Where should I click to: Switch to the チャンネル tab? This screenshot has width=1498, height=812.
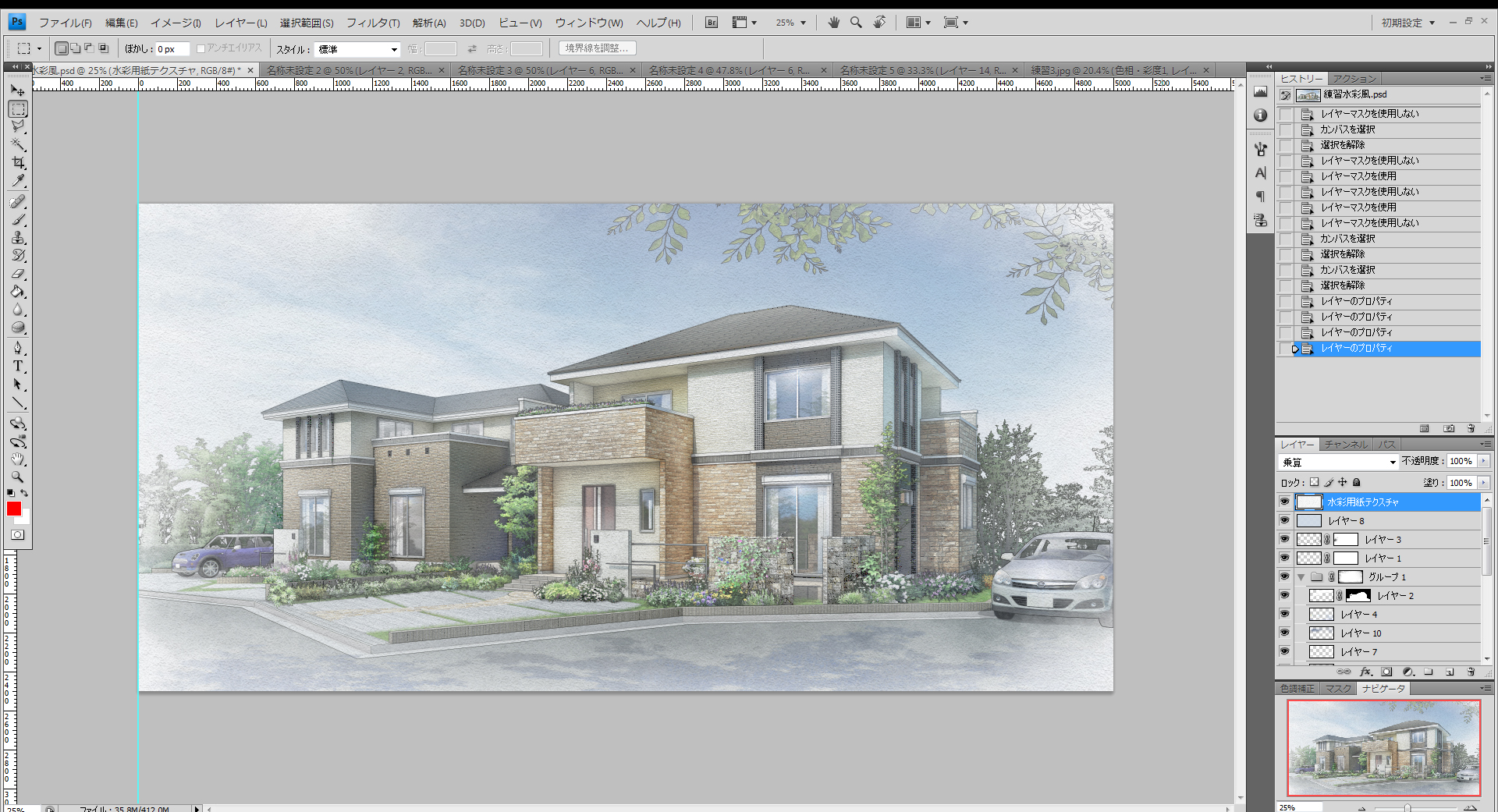(x=1345, y=445)
